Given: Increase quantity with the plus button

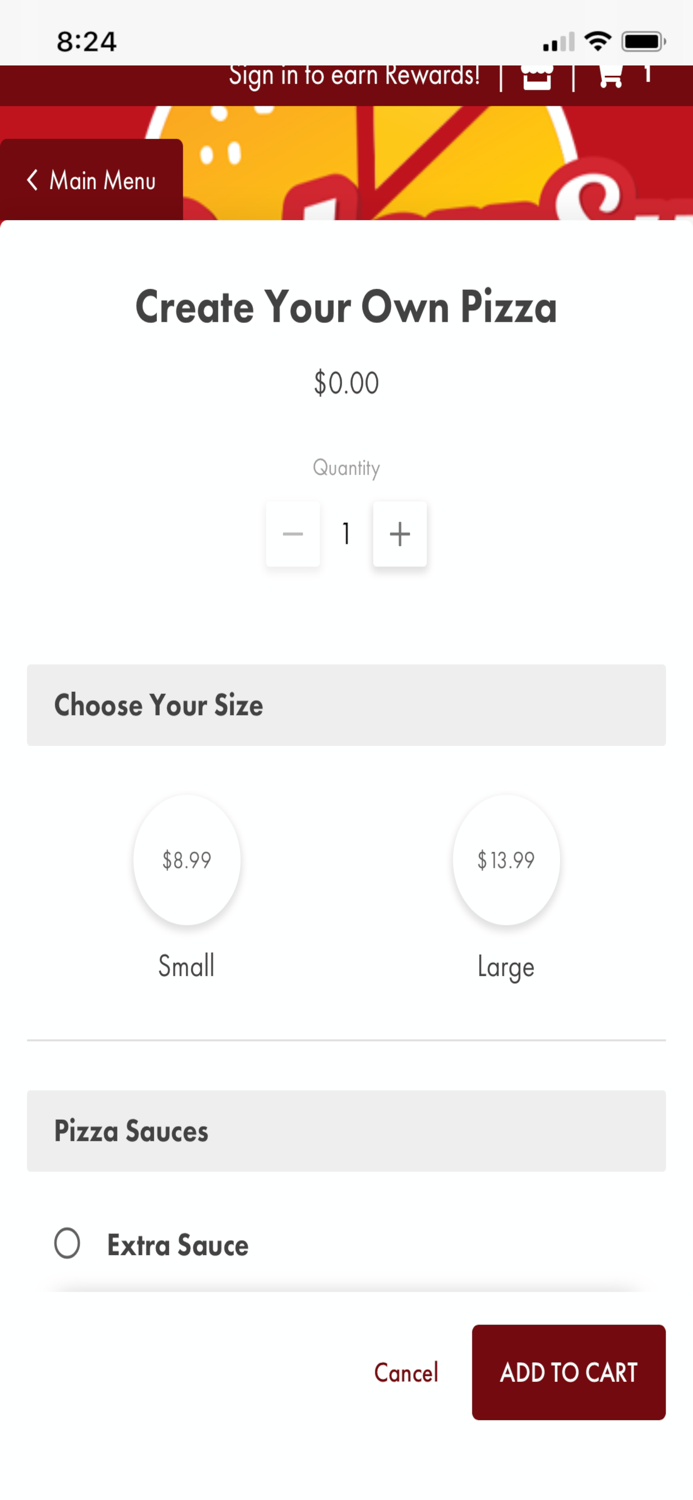Looking at the screenshot, I should click(x=400, y=534).
